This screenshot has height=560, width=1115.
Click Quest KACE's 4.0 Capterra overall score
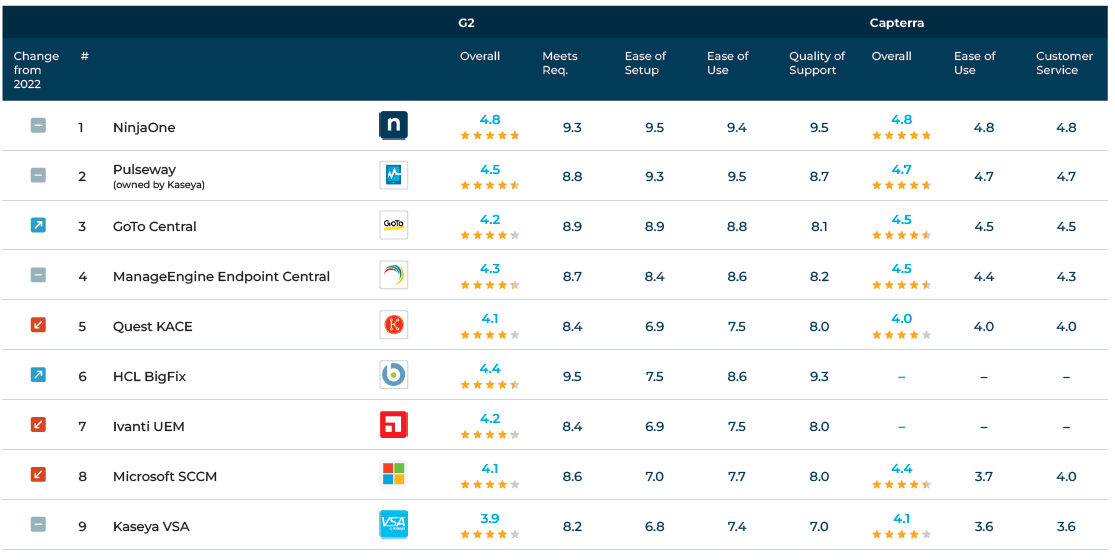click(902, 318)
